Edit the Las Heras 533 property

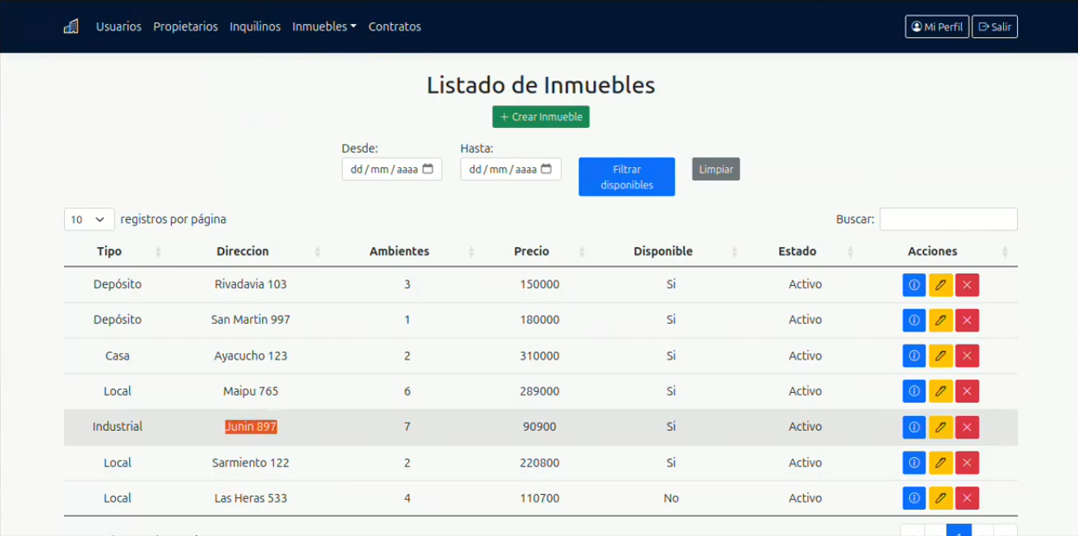(x=940, y=499)
